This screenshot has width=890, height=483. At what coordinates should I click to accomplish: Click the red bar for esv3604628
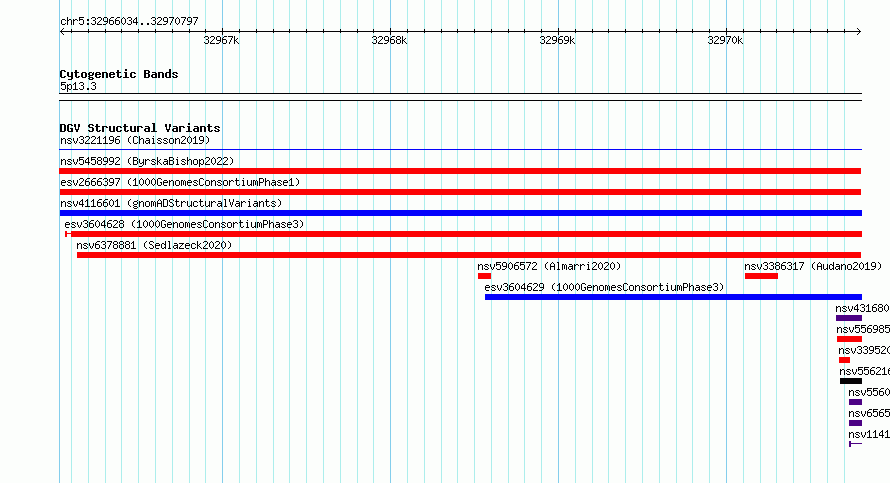coord(463,234)
